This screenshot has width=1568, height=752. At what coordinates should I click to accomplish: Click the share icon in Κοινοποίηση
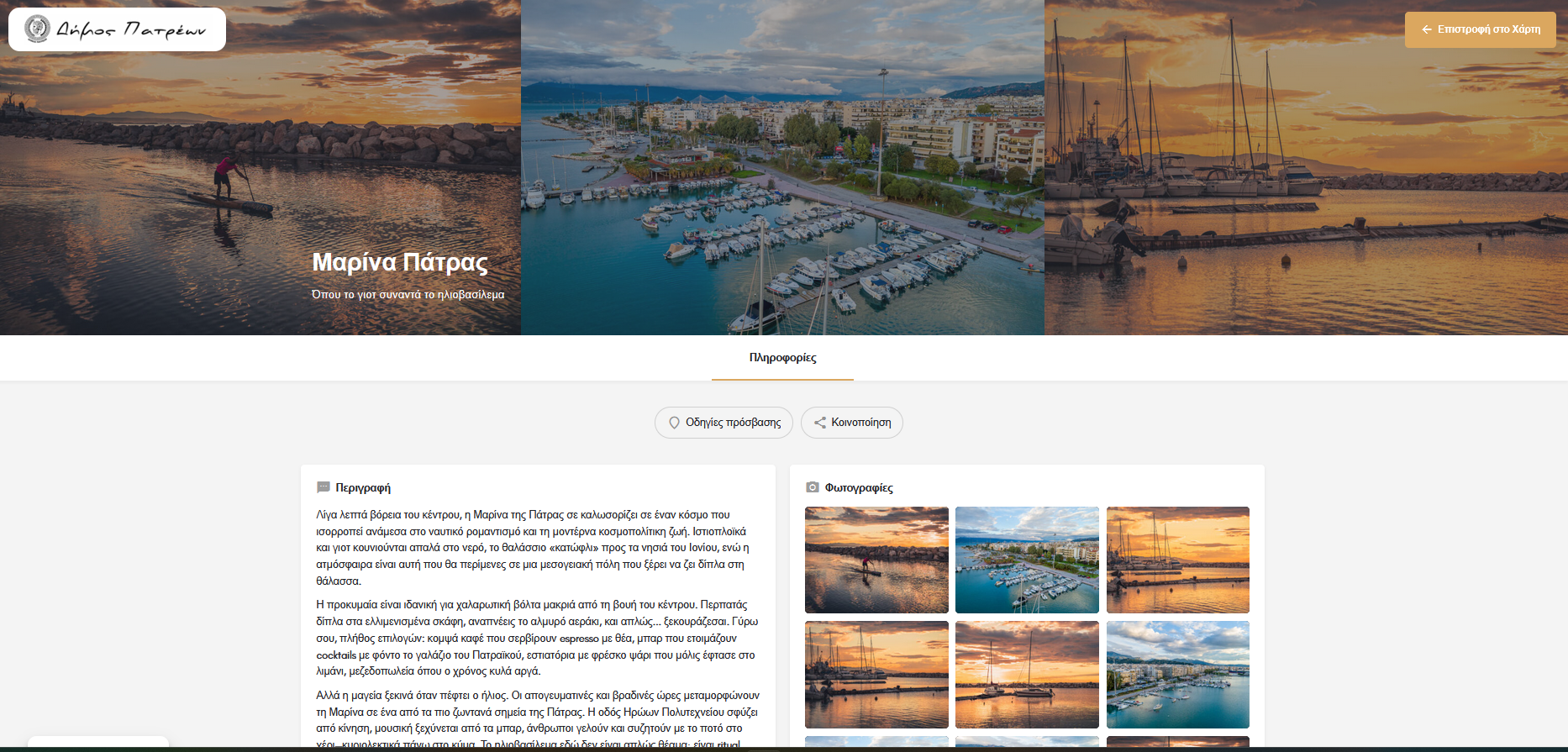point(819,423)
